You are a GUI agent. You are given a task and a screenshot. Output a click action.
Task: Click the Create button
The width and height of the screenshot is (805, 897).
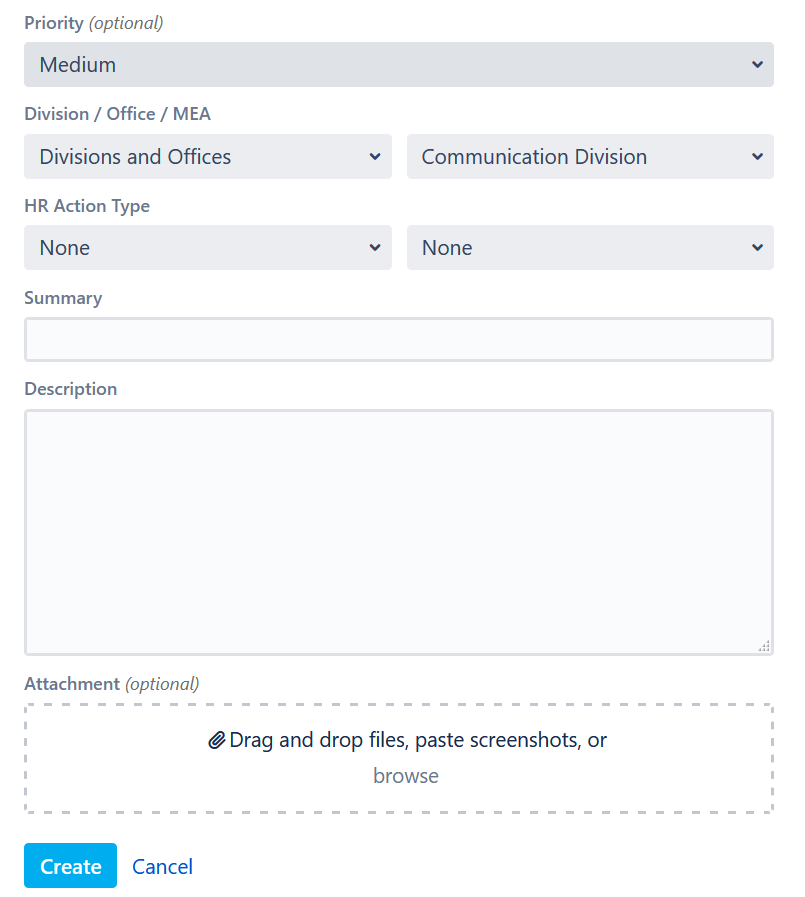tap(70, 866)
